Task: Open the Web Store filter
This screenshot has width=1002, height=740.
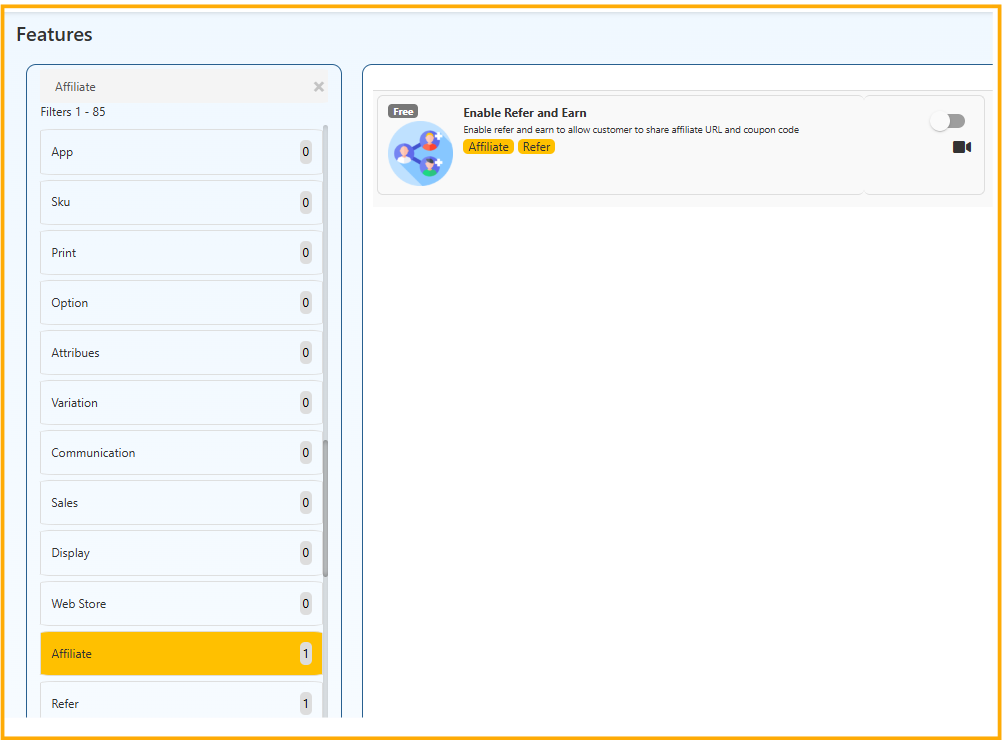Action: coord(181,604)
